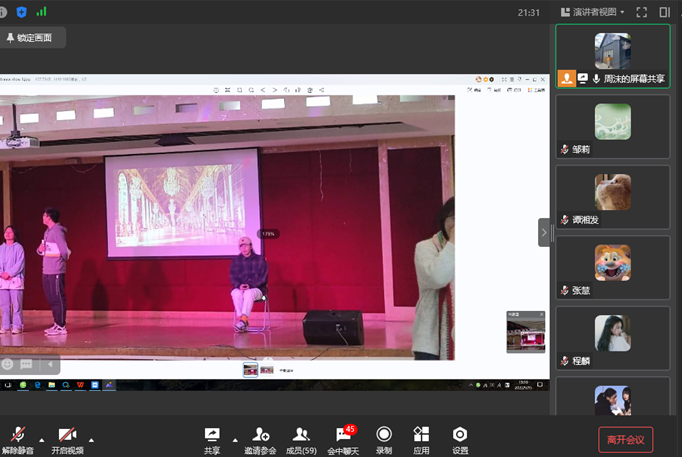Click the network signal strength indicator
The image size is (682, 457).
[x=41, y=12]
